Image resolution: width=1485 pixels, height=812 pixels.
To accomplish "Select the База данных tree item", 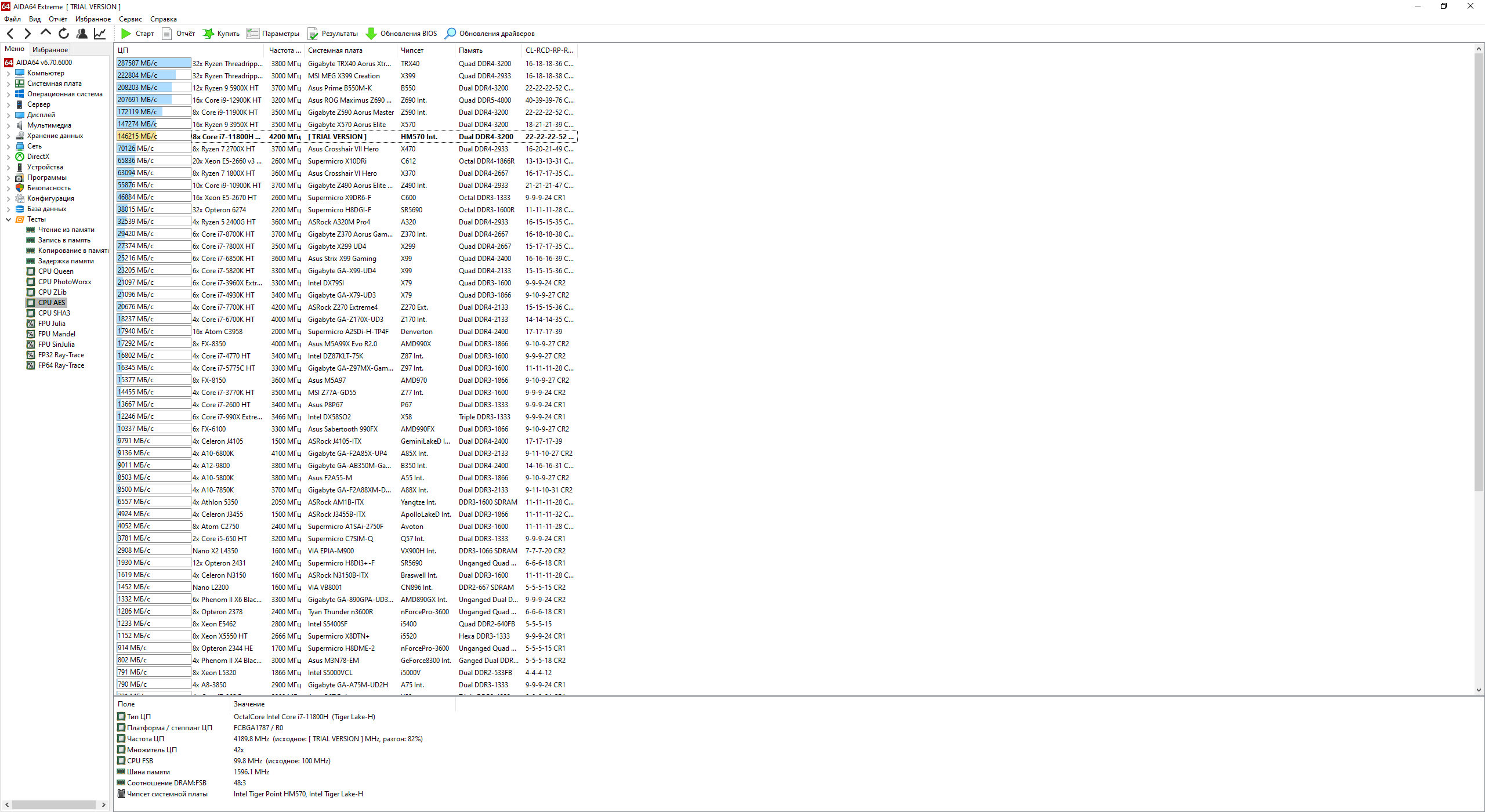I will pyautogui.click(x=46, y=209).
